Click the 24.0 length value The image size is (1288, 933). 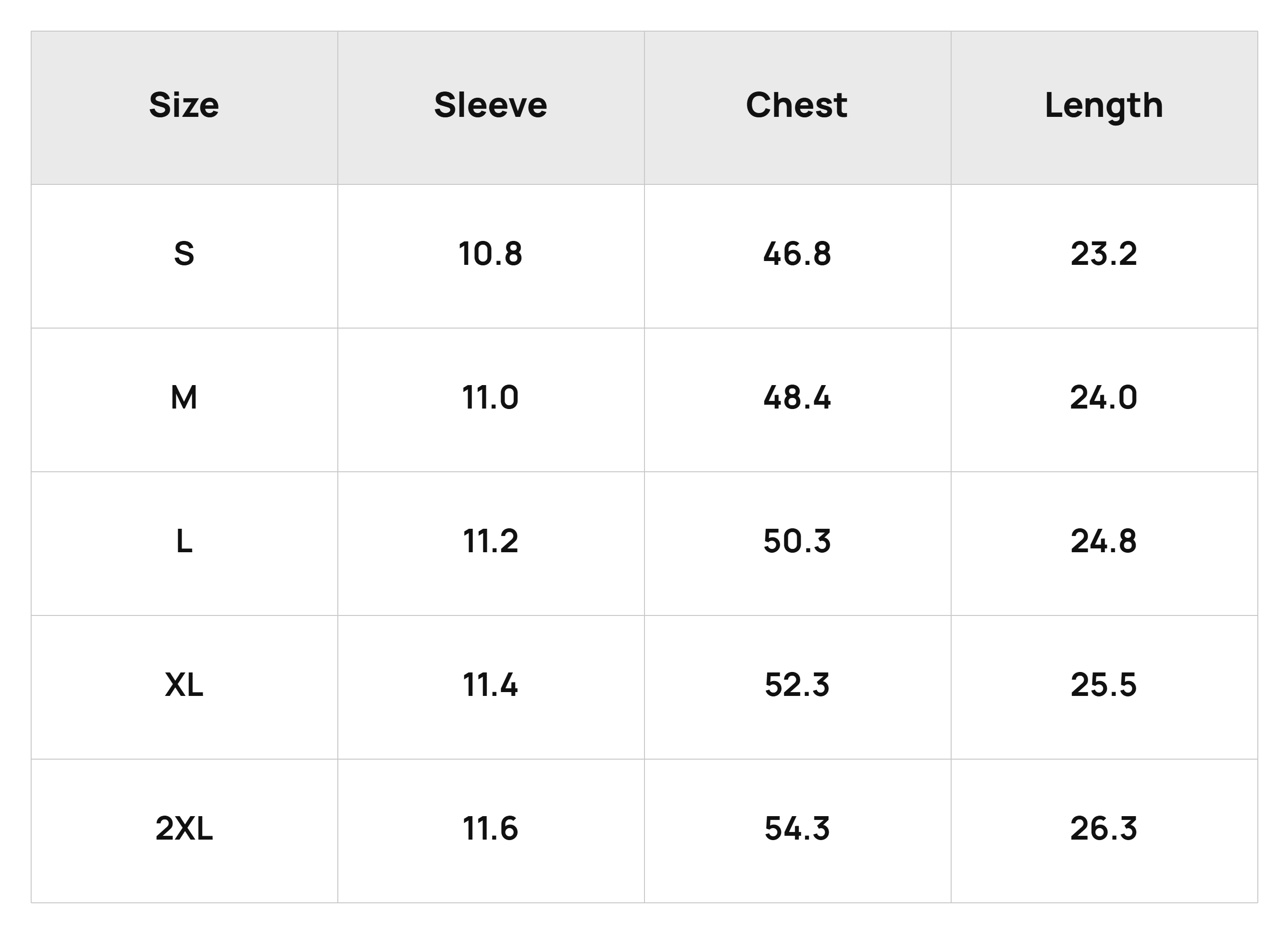tap(1104, 397)
